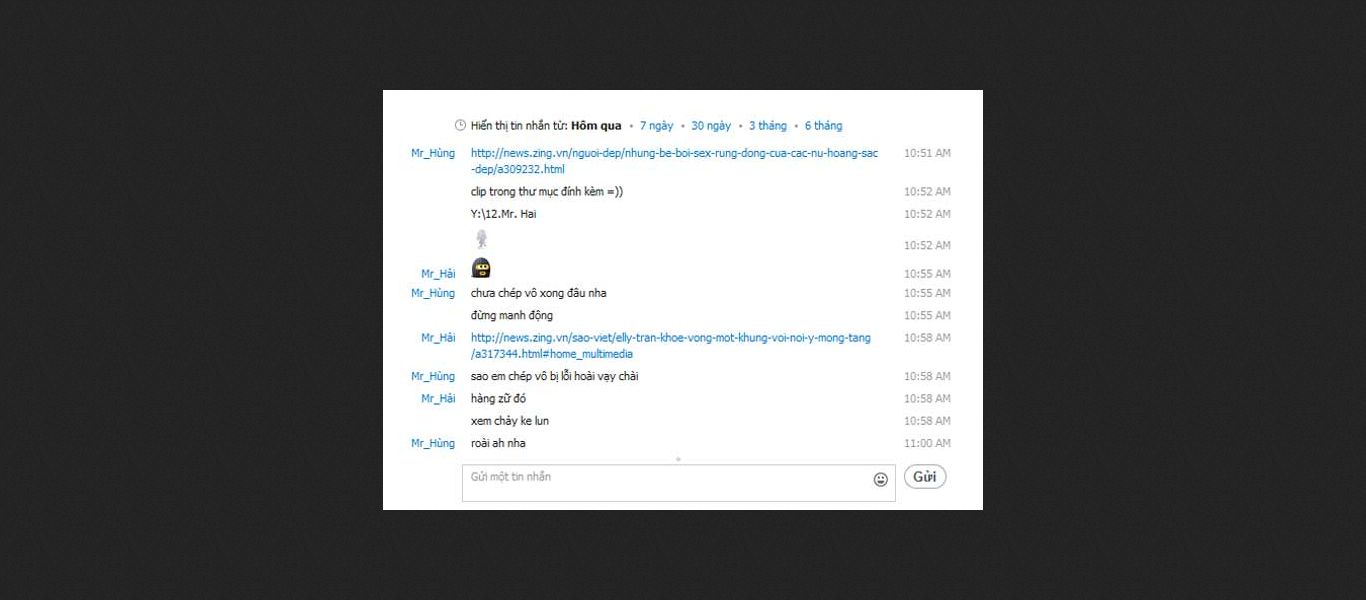The width and height of the screenshot is (1366, 600).
Task: Click the first Mr_Hùng sender name
Action: (433, 153)
